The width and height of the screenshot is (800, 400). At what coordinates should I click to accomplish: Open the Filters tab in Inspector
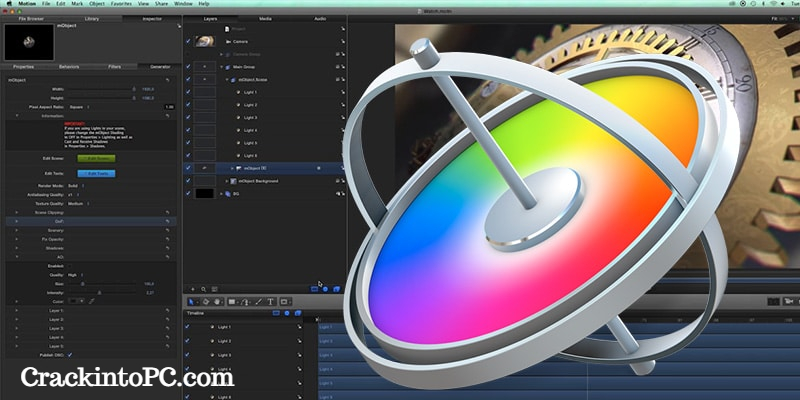tap(115, 67)
